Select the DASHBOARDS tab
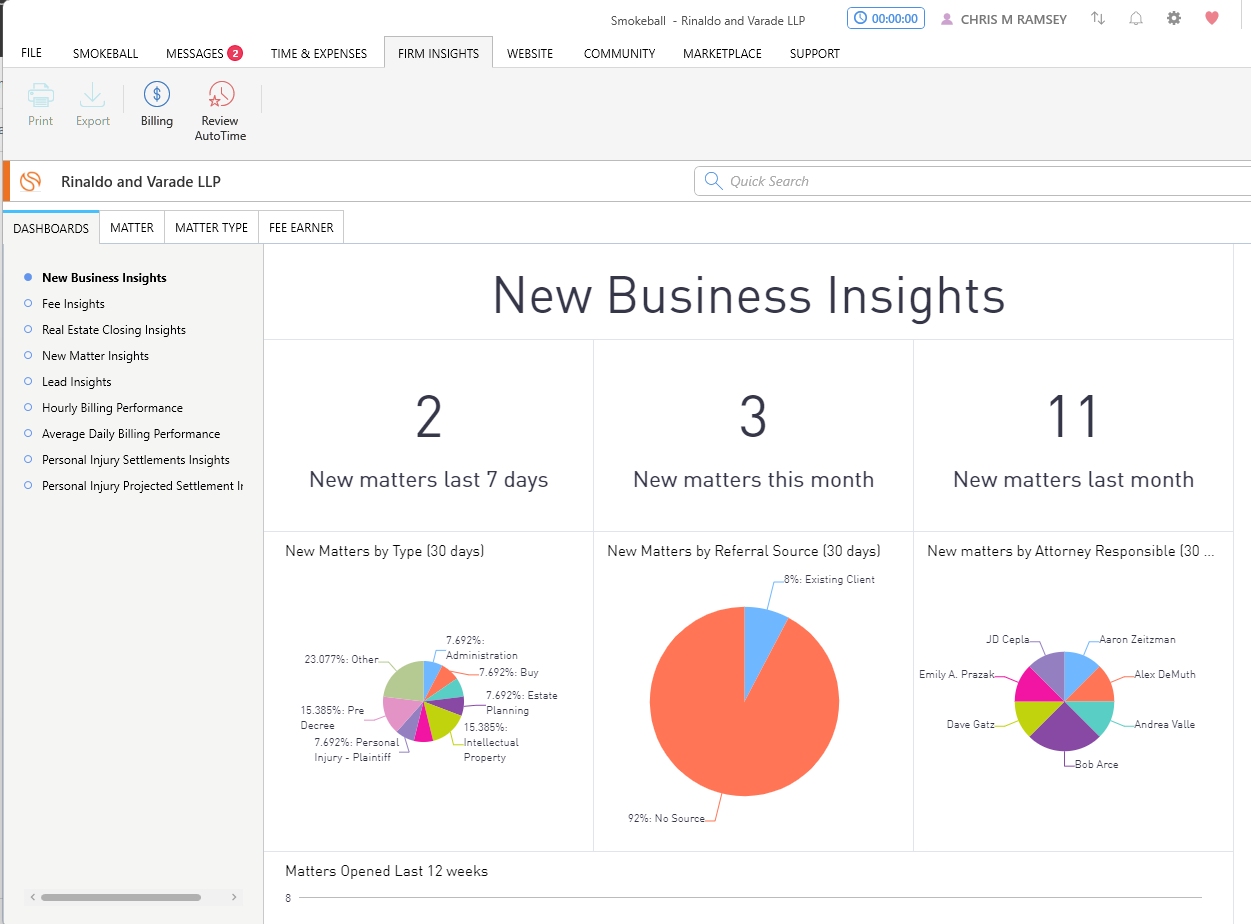Viewport: 1251px width, 924px height. pos(51,228)
